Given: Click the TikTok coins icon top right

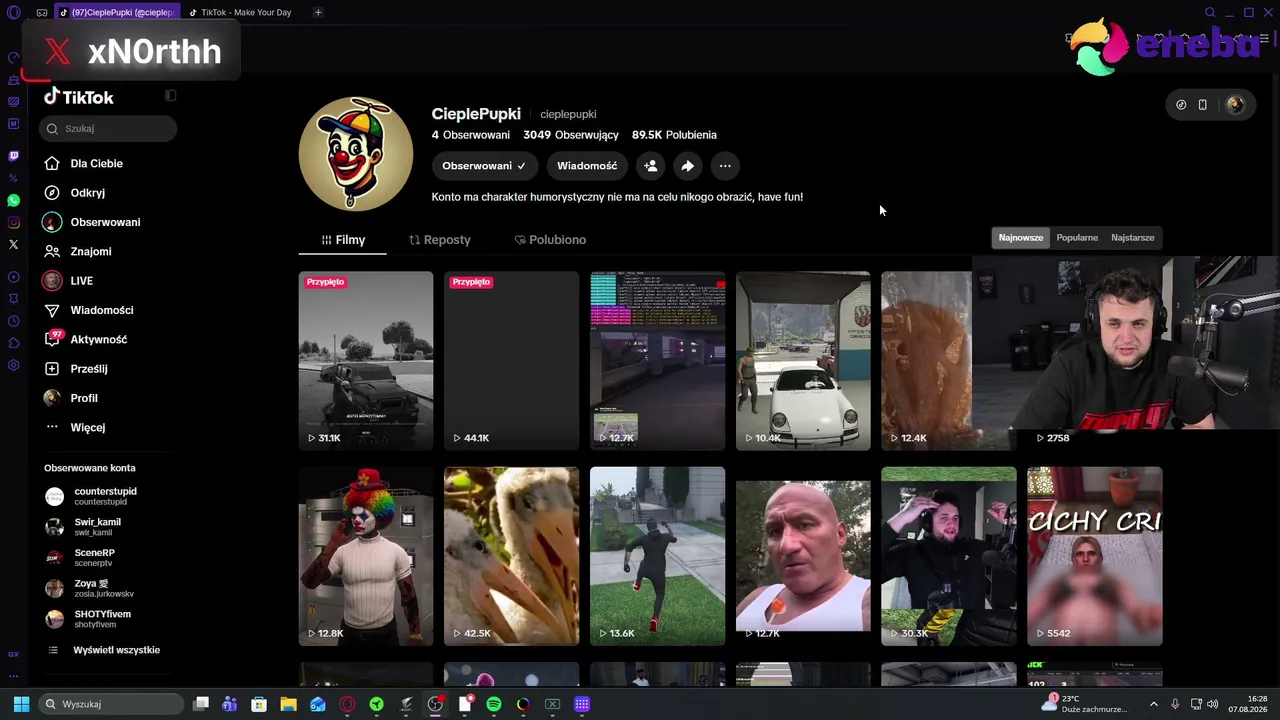Looking at the screenshot, I should coord(1181,105).
